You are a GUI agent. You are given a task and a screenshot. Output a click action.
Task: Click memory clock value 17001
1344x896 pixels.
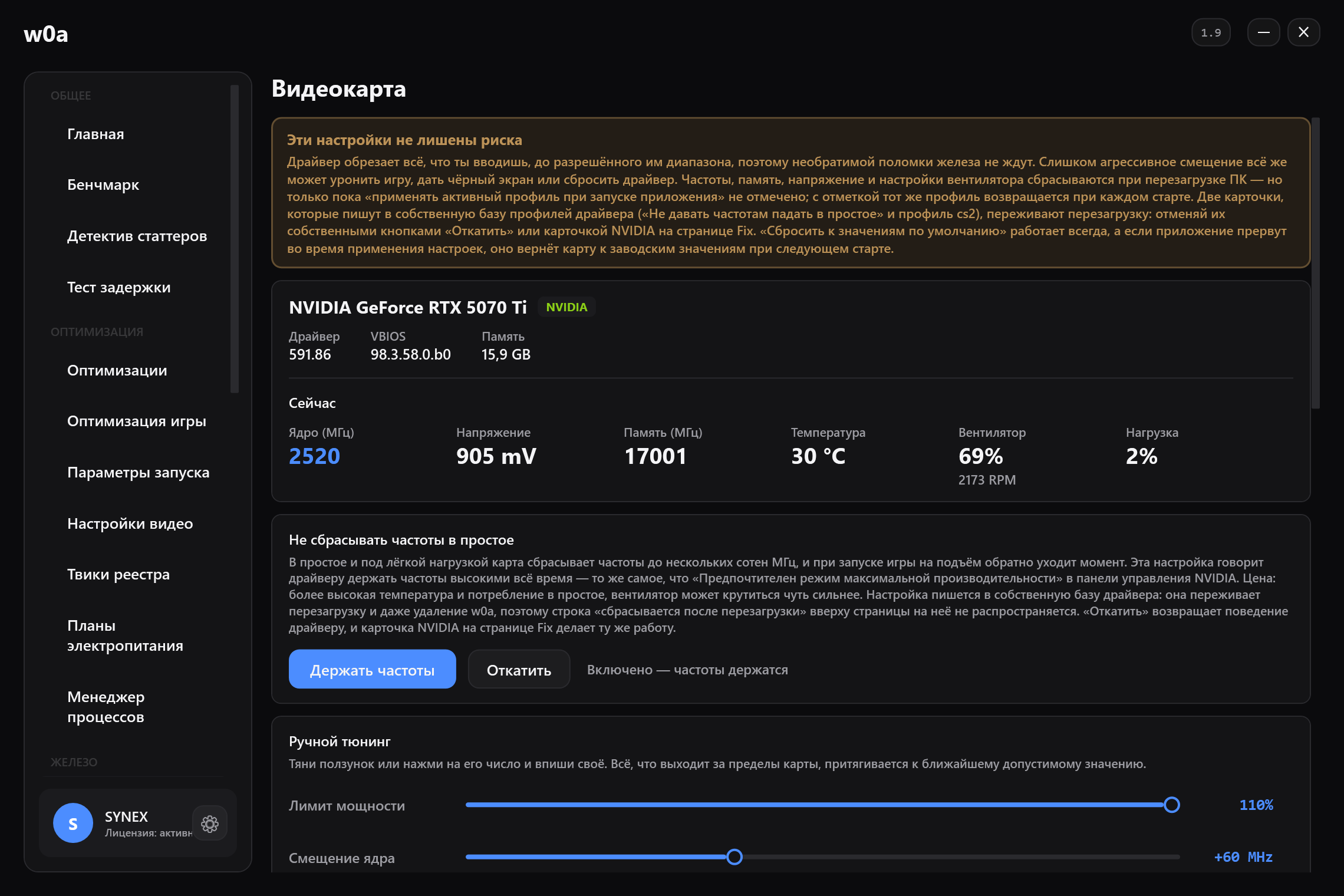(x=655, y=456)
